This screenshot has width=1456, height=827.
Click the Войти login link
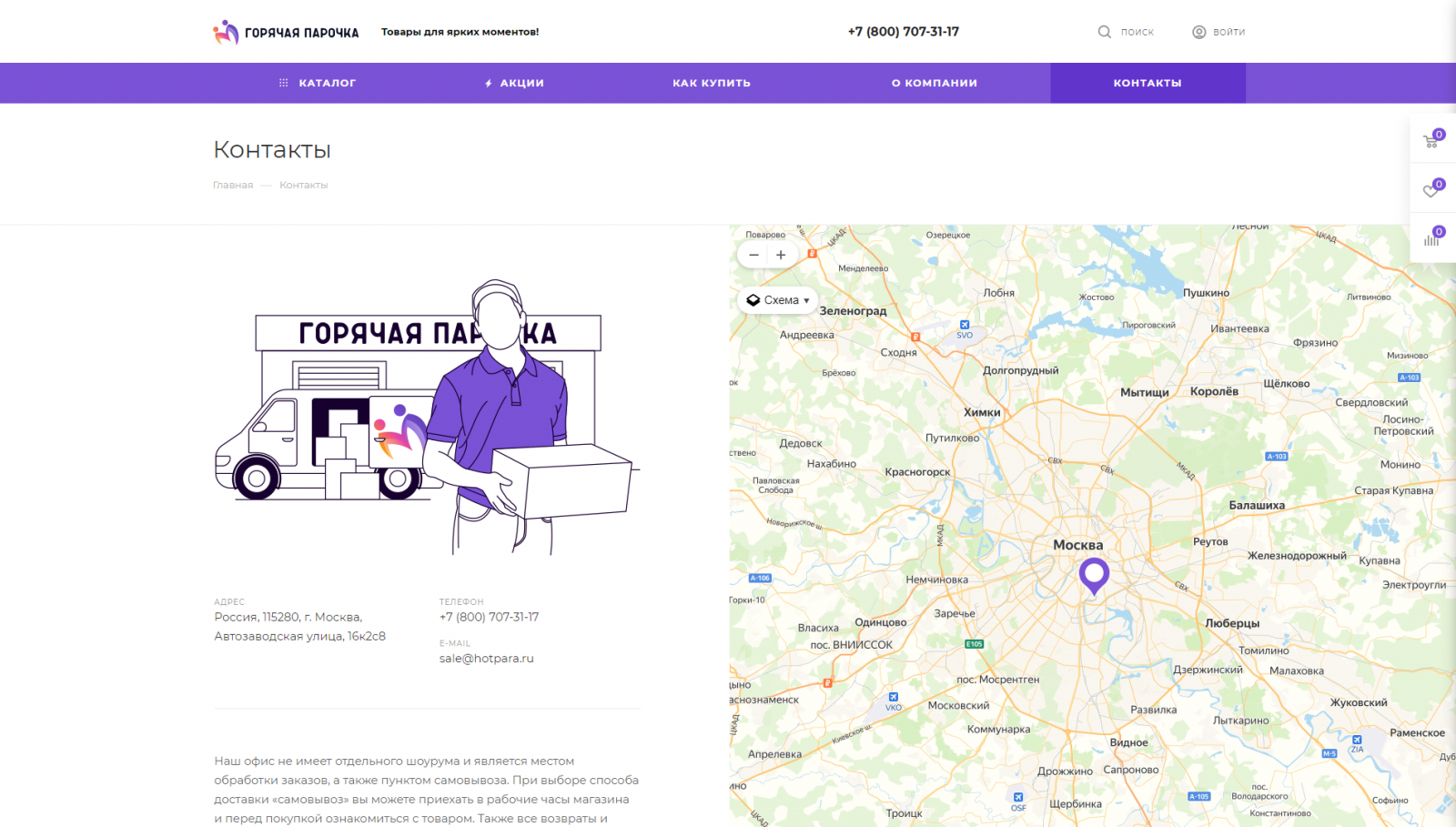click(x=1229, y=32)
